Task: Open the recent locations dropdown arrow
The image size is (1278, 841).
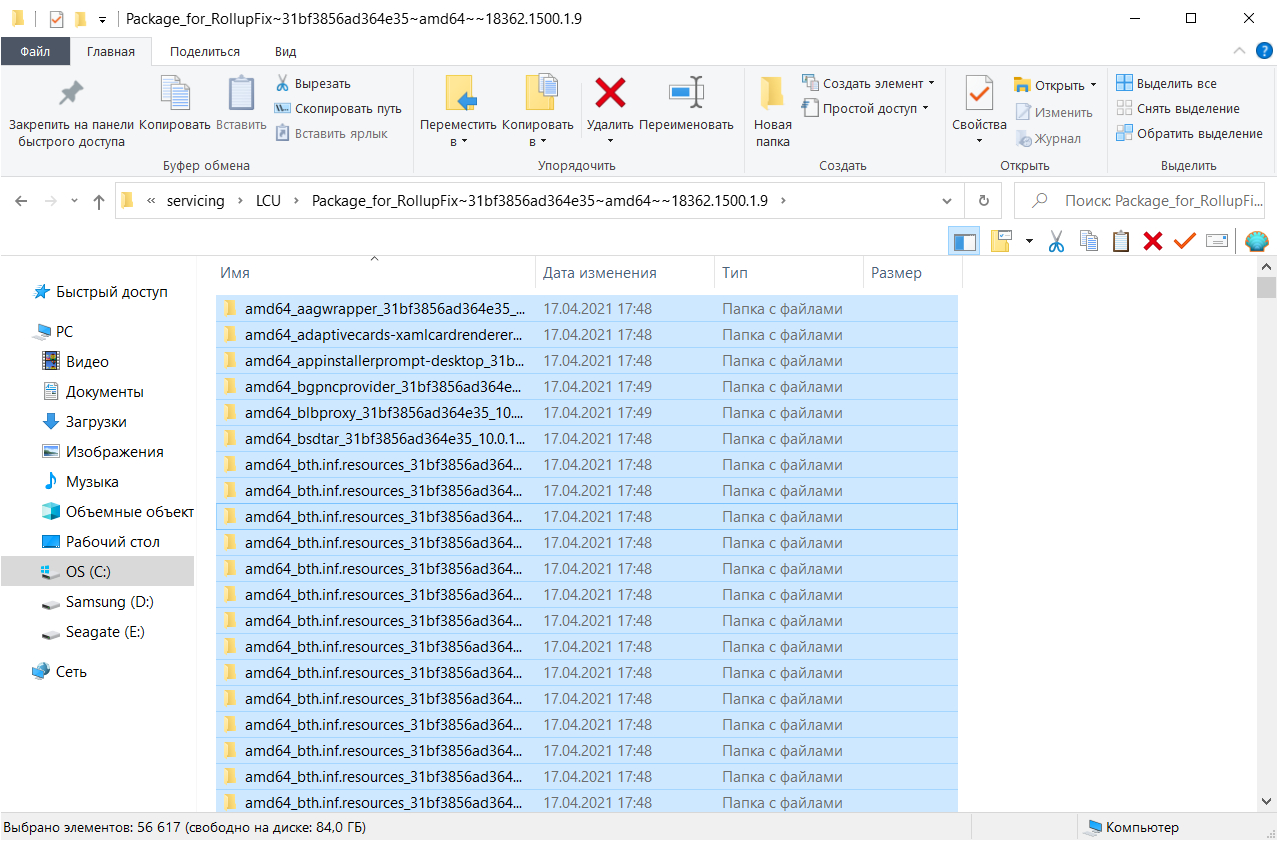Action: coord(74,201)
